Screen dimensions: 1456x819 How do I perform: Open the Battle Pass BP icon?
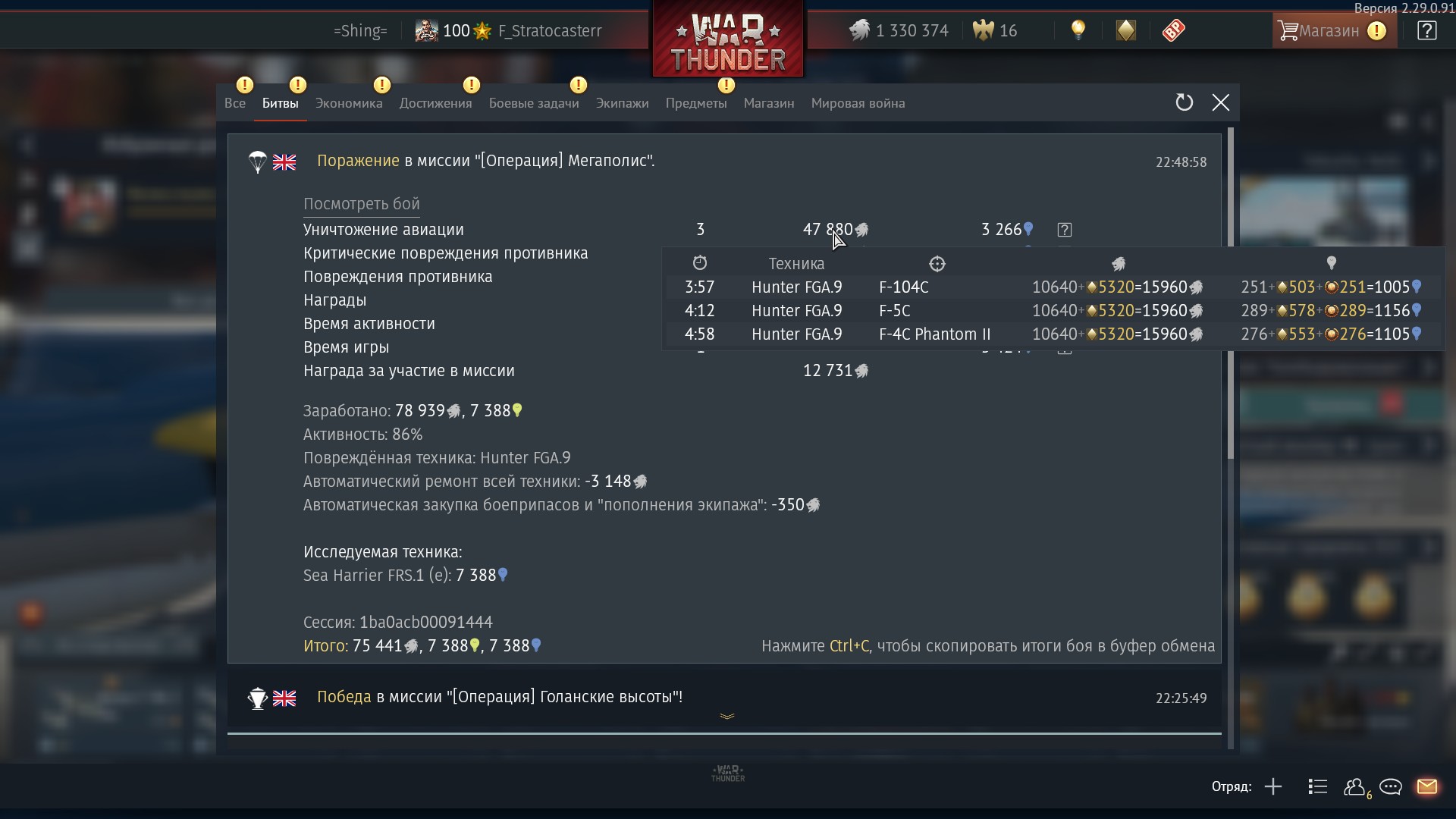coord(1173,30)
